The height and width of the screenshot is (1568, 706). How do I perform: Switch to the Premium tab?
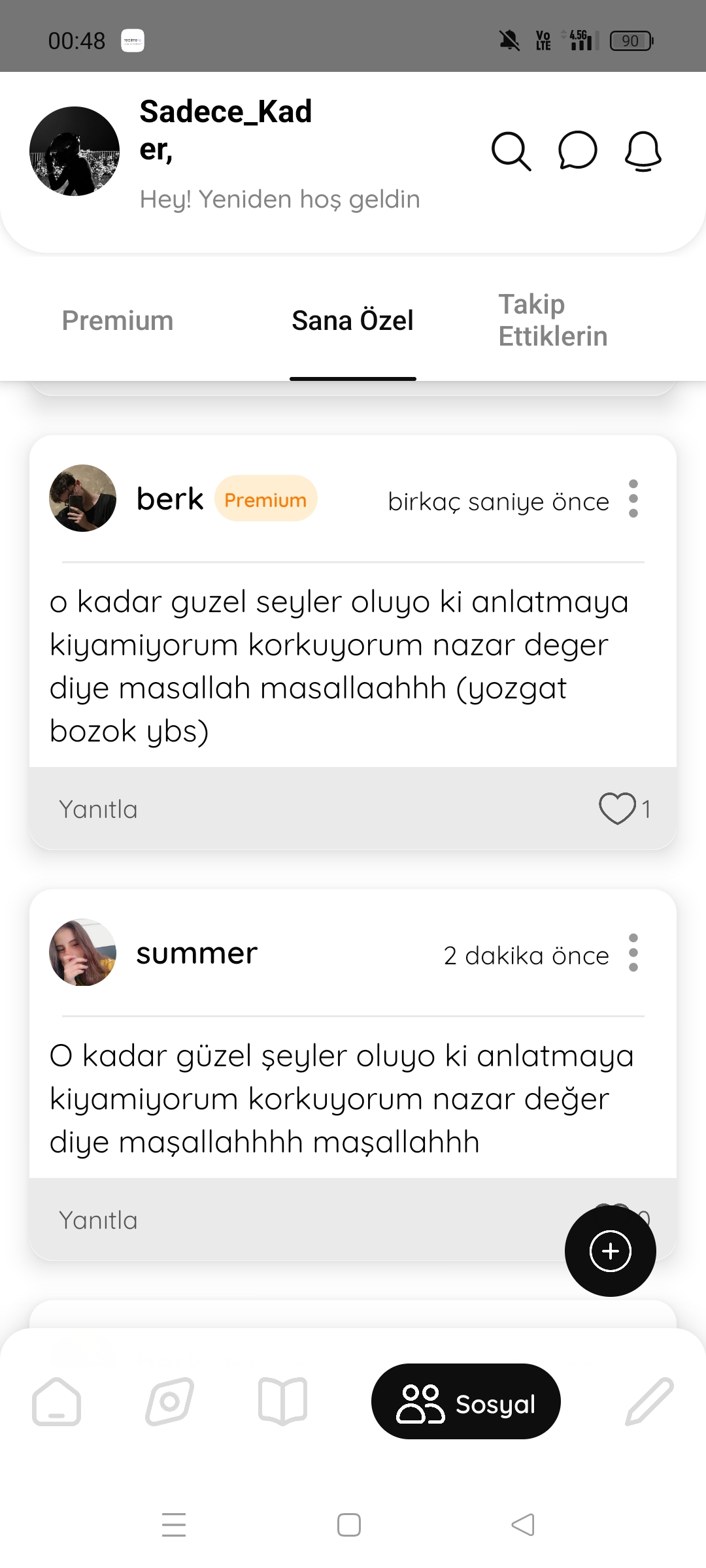click(118, 320)
